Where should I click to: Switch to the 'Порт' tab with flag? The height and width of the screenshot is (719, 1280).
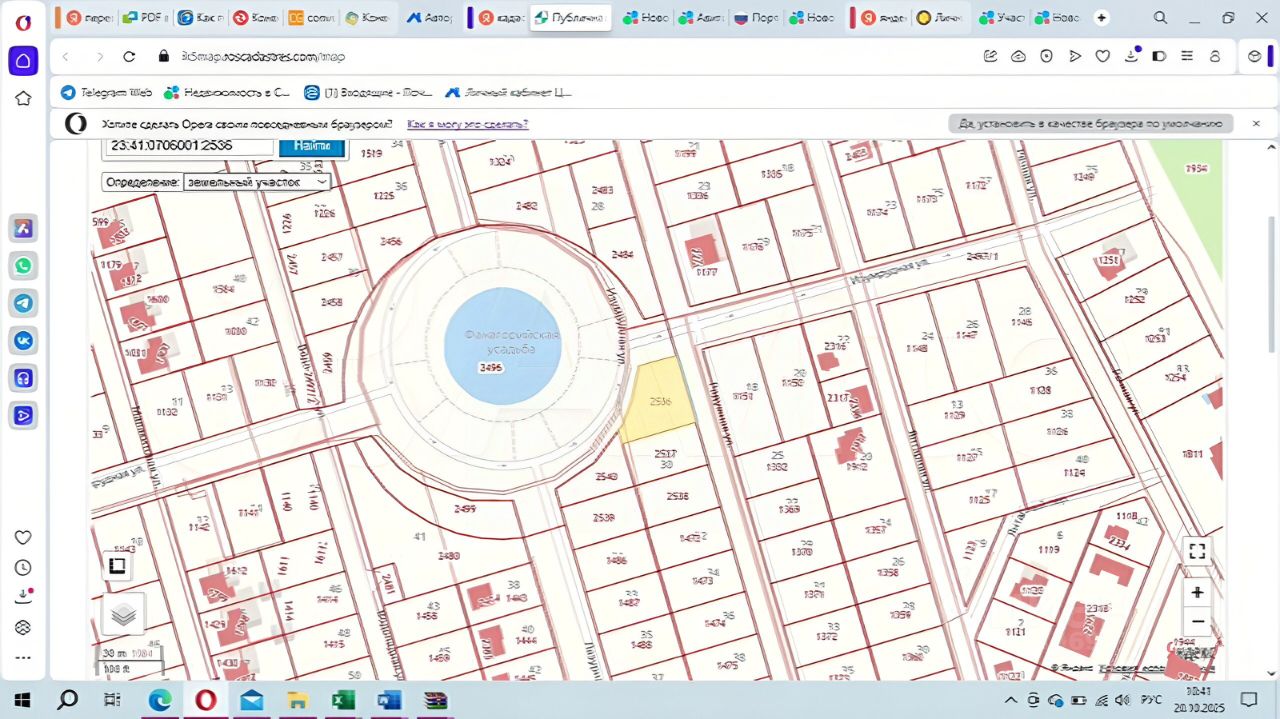755,18
